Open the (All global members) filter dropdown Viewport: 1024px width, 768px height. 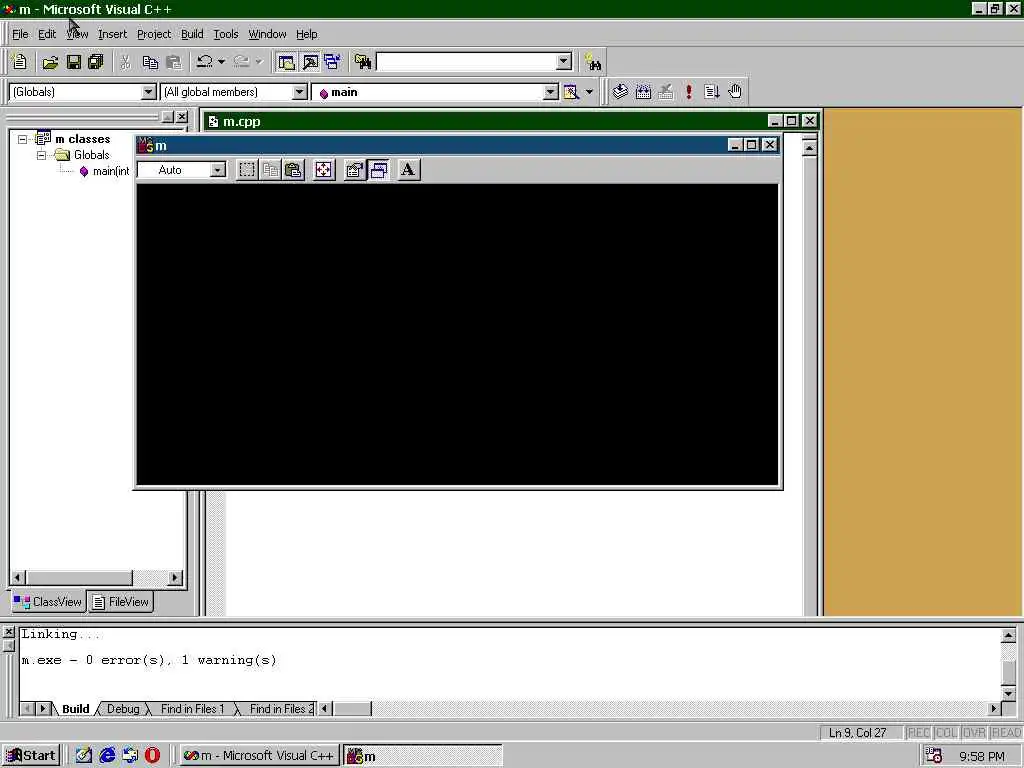coord(300,92)
